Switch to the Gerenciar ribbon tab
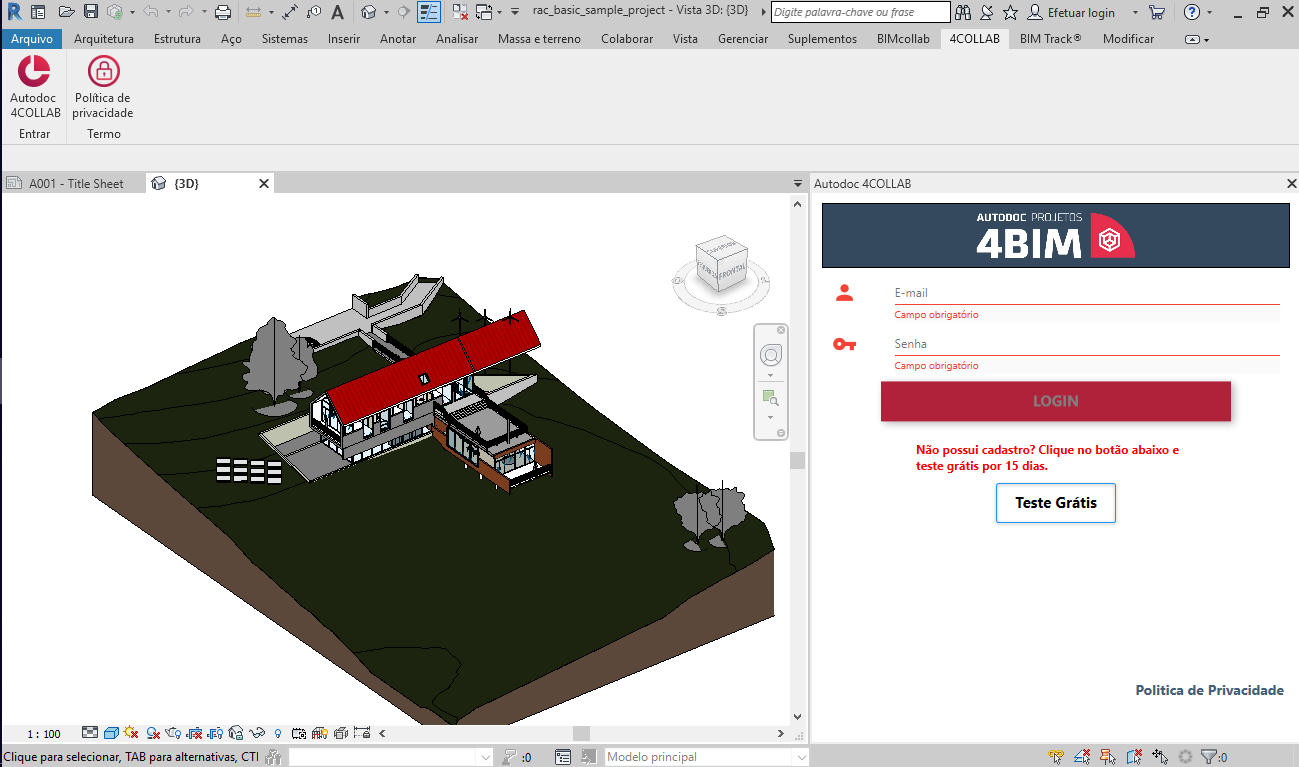The image size is (1299, 767). tap(743, 39)
